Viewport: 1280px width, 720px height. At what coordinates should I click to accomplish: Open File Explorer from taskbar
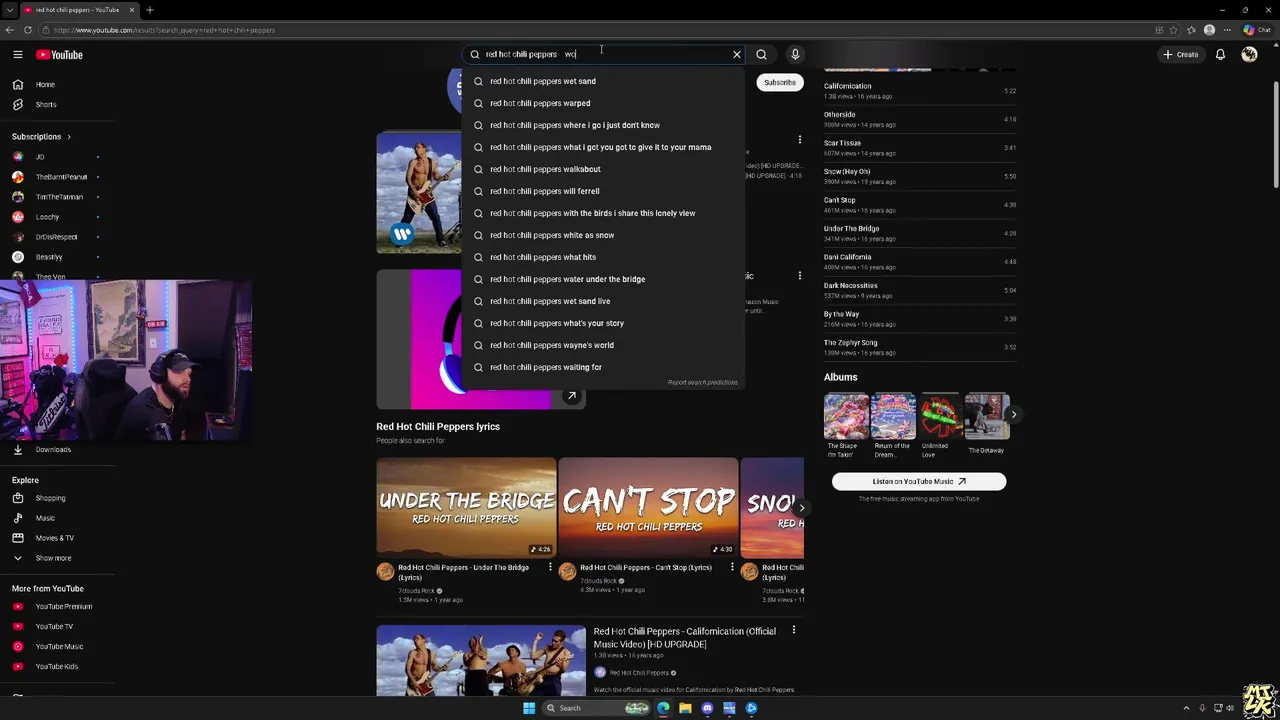pyautogui.click(x=685, y=708)
